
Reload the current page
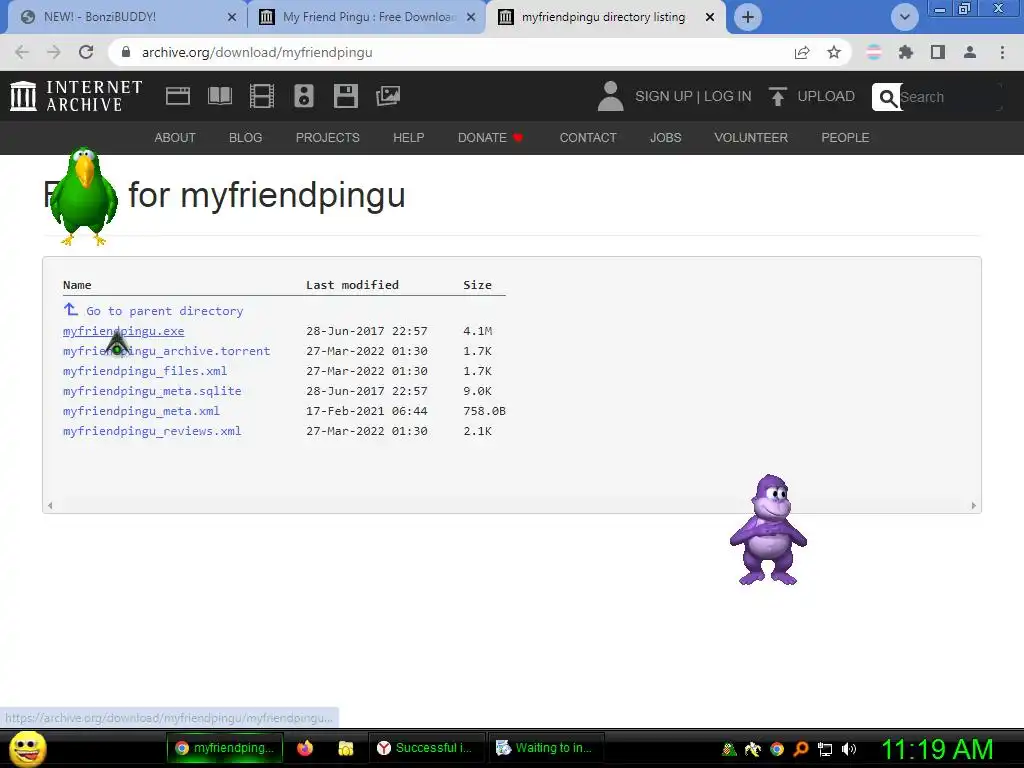(86, 52)
